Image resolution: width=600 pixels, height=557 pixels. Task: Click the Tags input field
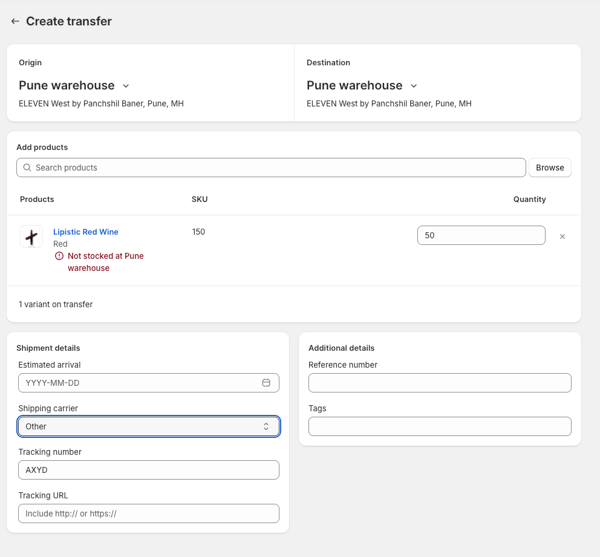(440, 427)
